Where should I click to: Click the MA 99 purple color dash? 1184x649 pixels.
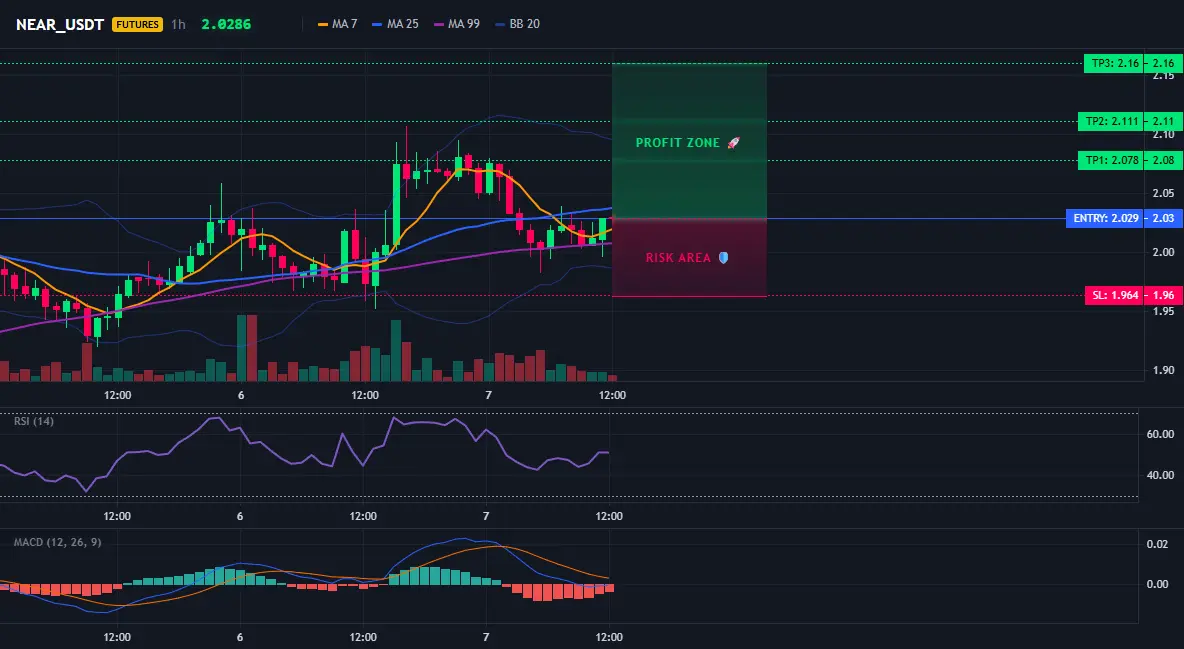pos(439,24)
